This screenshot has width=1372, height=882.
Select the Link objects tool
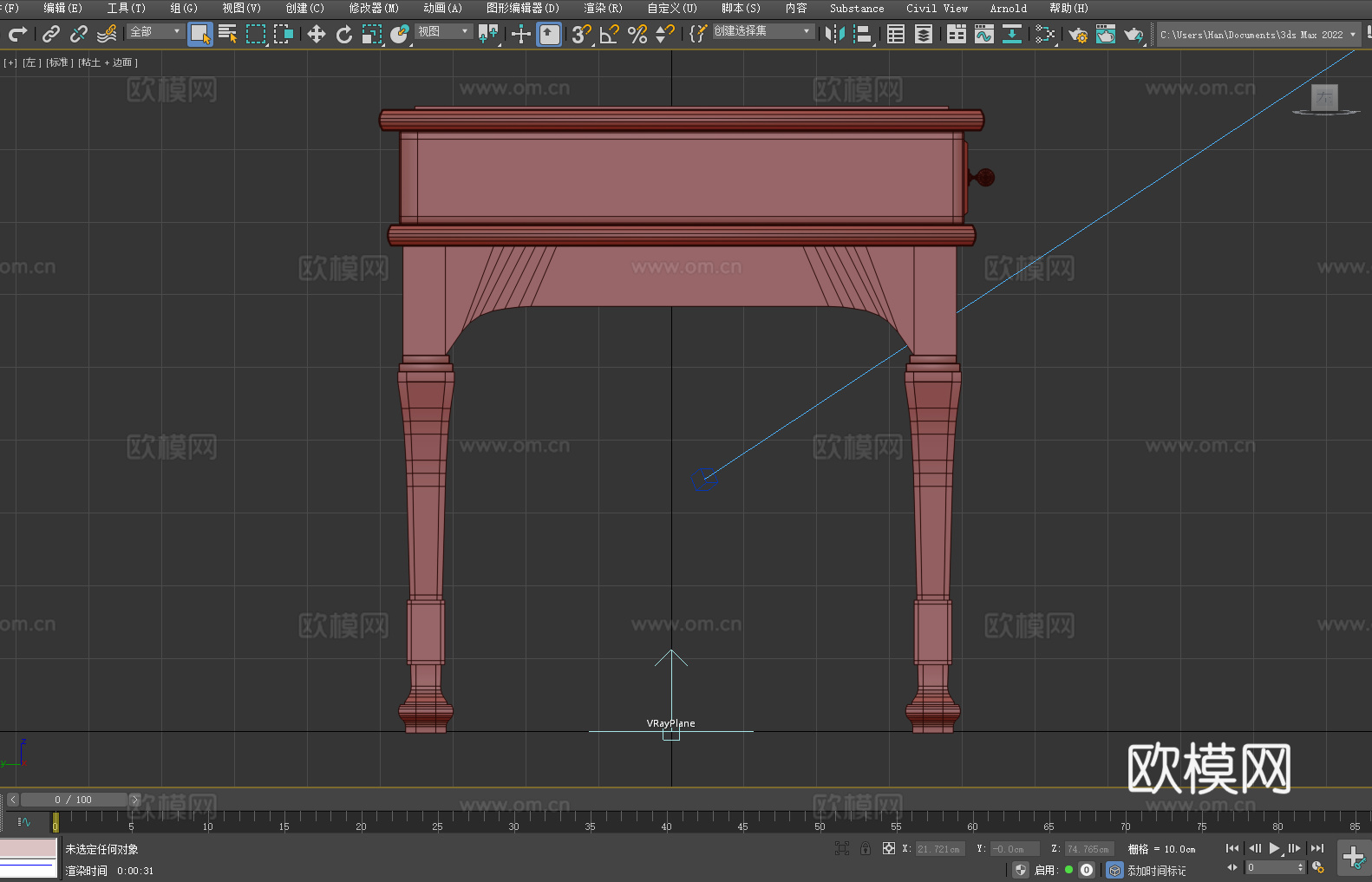(51, 34)
